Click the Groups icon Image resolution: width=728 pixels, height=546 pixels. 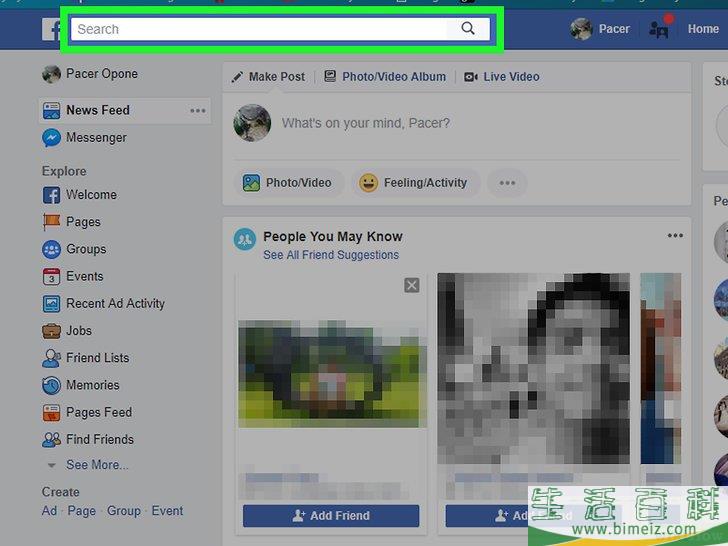pos(51,249)
